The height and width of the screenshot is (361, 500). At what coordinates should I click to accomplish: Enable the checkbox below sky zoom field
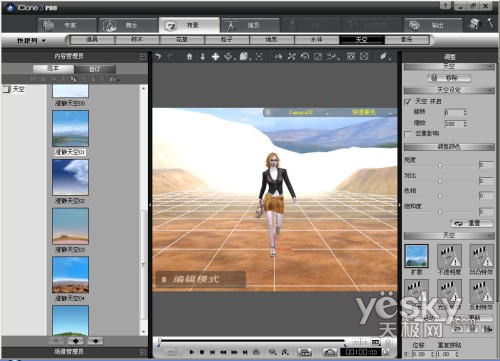(408, 134)
